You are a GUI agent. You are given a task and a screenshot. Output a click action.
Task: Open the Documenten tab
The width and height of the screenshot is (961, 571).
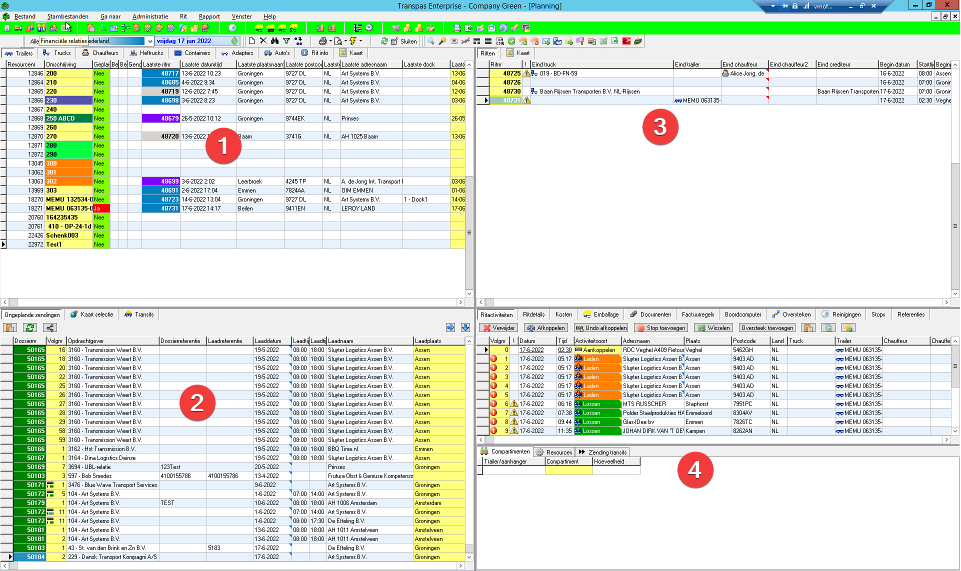pyautogui.click(x=650, y=314)
